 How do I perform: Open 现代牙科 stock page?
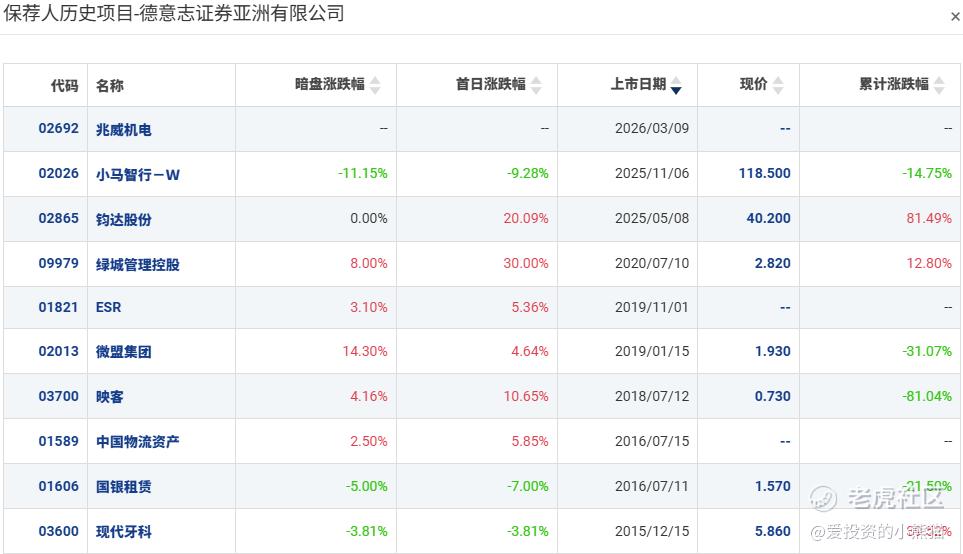[x=123, y=532]
